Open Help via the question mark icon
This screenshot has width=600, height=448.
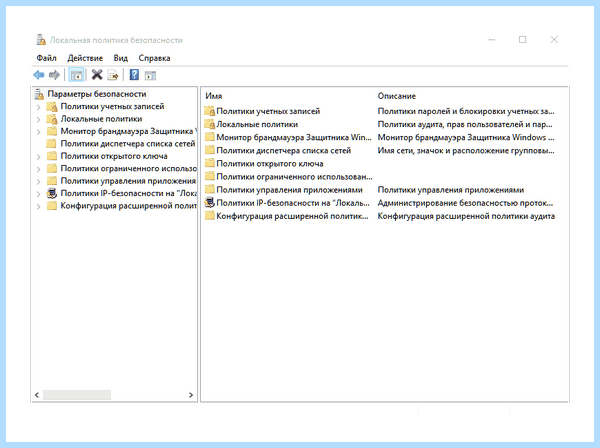click(134, 75)
